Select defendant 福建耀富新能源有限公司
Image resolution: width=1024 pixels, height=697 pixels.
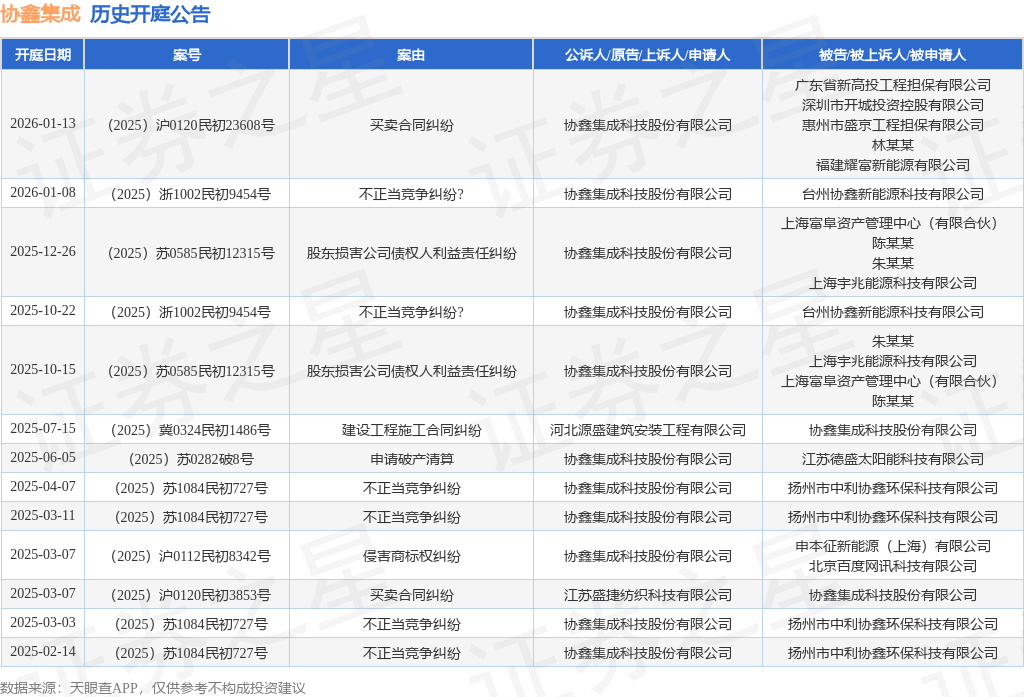coord(893,165)
